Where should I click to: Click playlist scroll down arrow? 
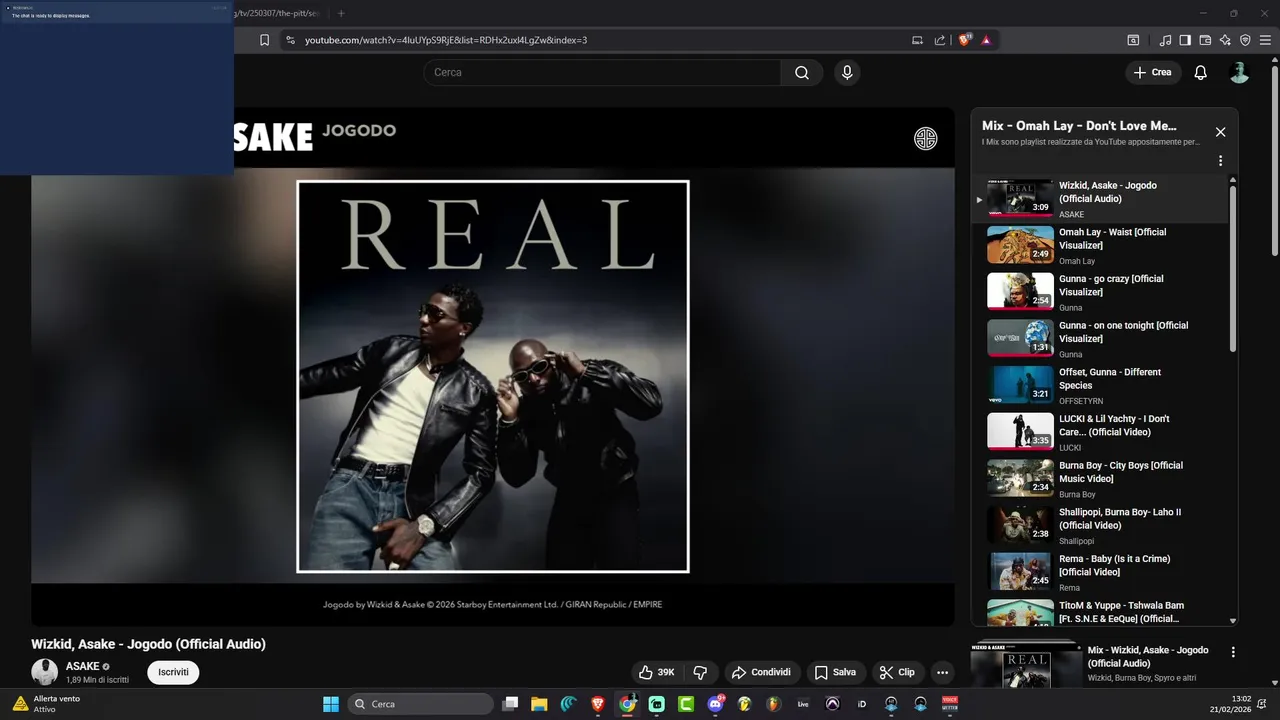[x=1233, y=621]
